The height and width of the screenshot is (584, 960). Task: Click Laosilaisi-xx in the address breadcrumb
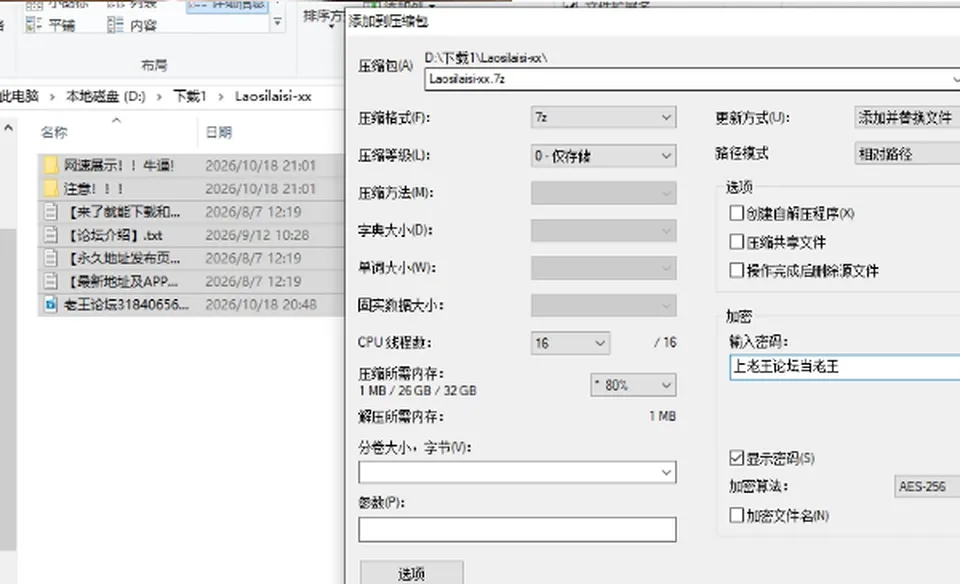(273, 97)
